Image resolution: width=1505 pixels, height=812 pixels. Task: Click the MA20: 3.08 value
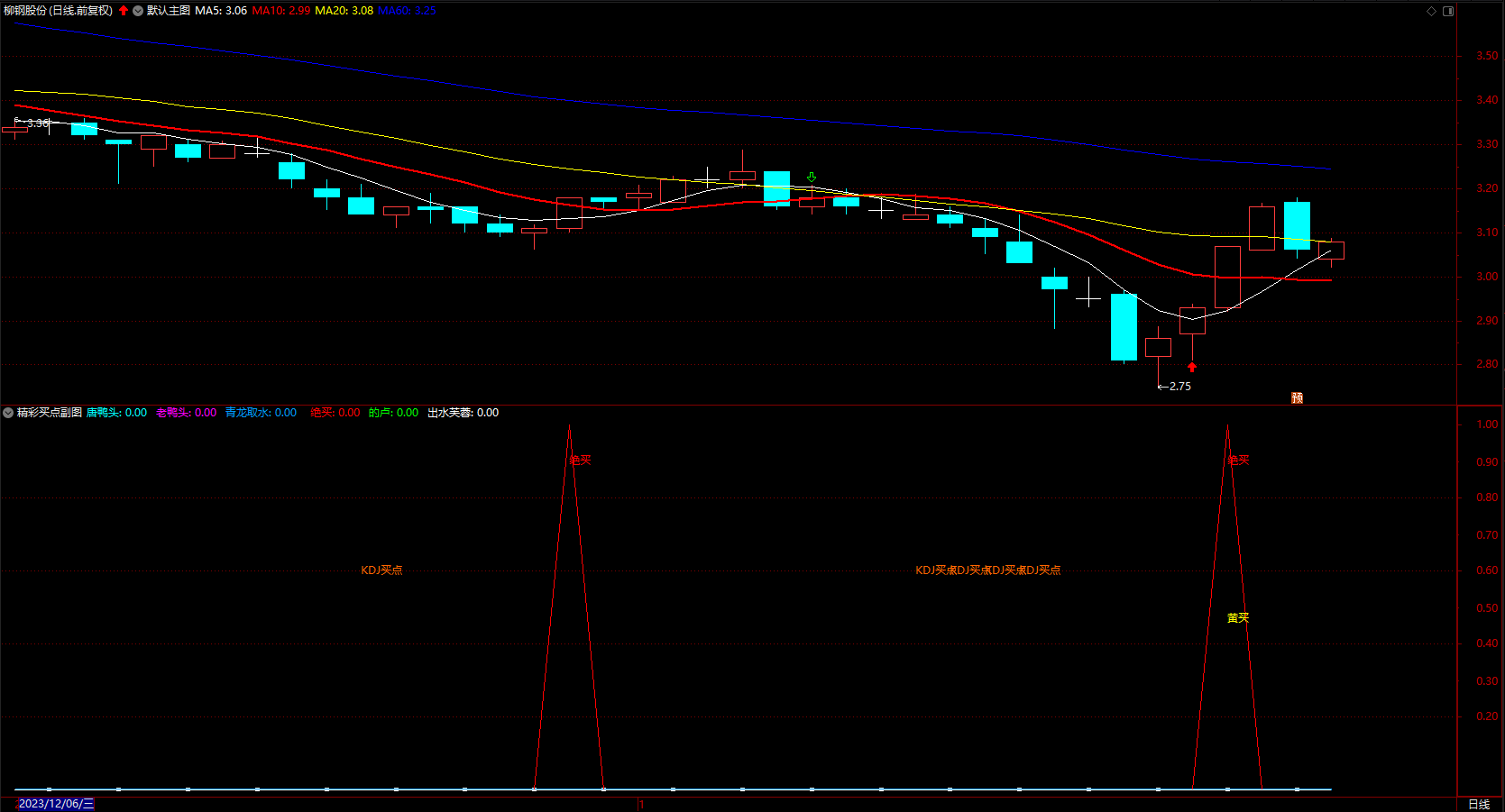(x=344, y=11)
